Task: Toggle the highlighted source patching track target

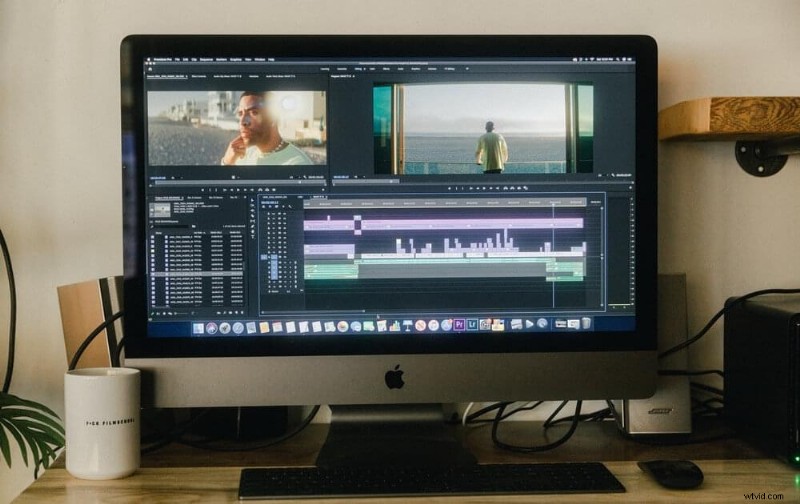Action: [x=264, y=257]
